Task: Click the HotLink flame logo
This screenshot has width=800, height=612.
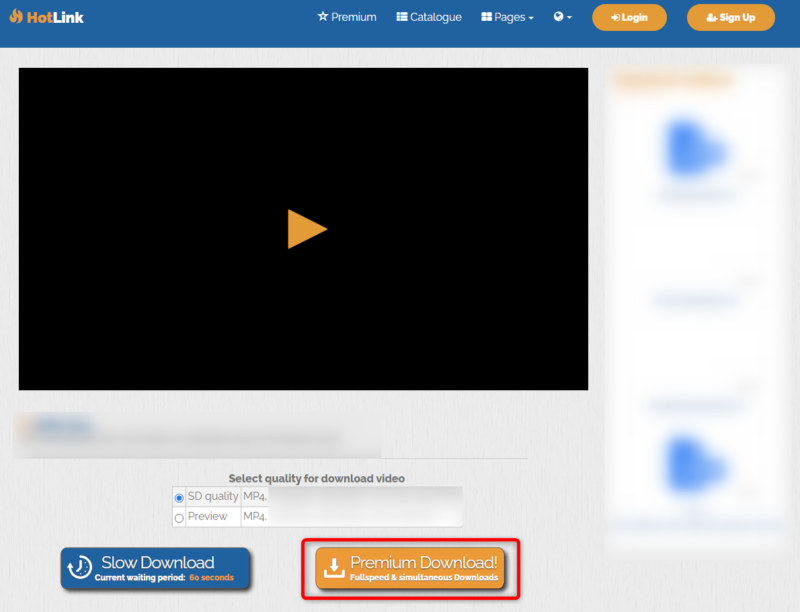Action: click(x=16, y=16)
